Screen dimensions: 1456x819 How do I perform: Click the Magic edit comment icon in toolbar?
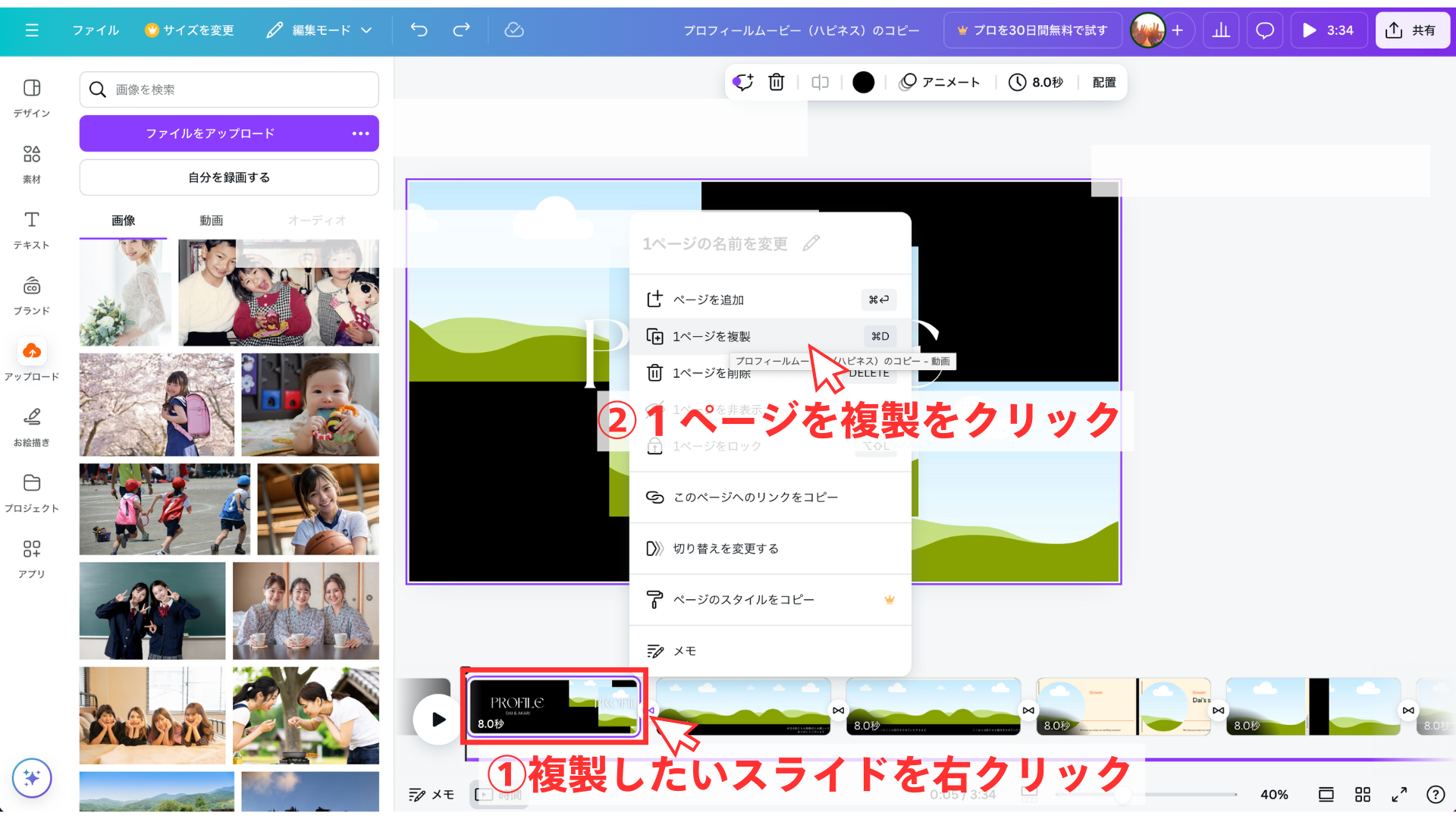(x=742, y=82)
